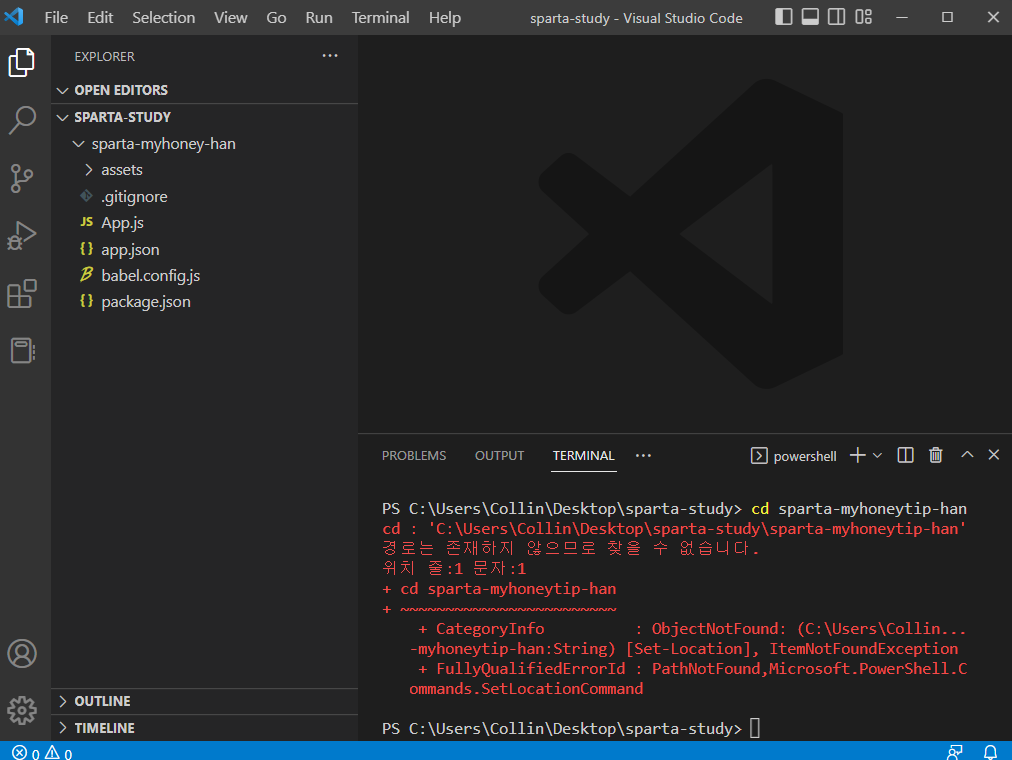Open the Manage gear icon
The width and height of the screenshot is (1012, 760).
tap(22, 710)
